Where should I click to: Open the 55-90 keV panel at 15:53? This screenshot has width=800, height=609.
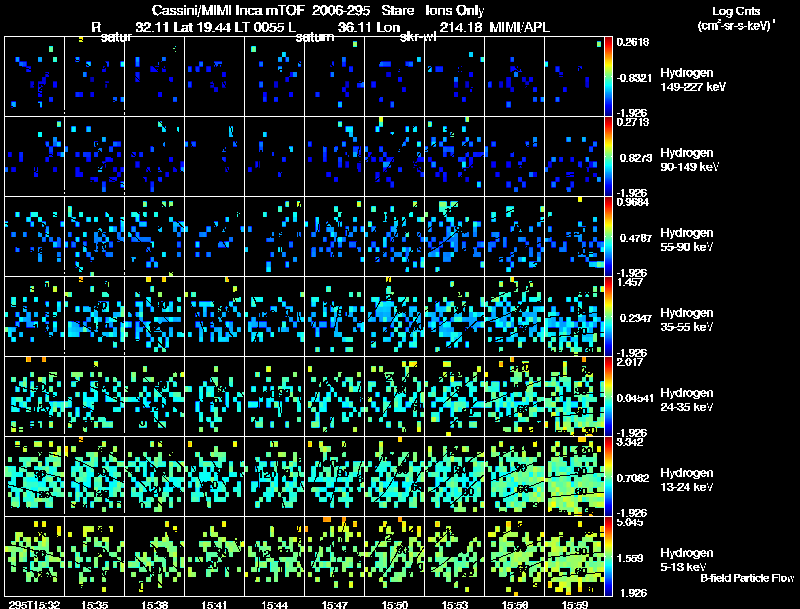click(455, 237)
